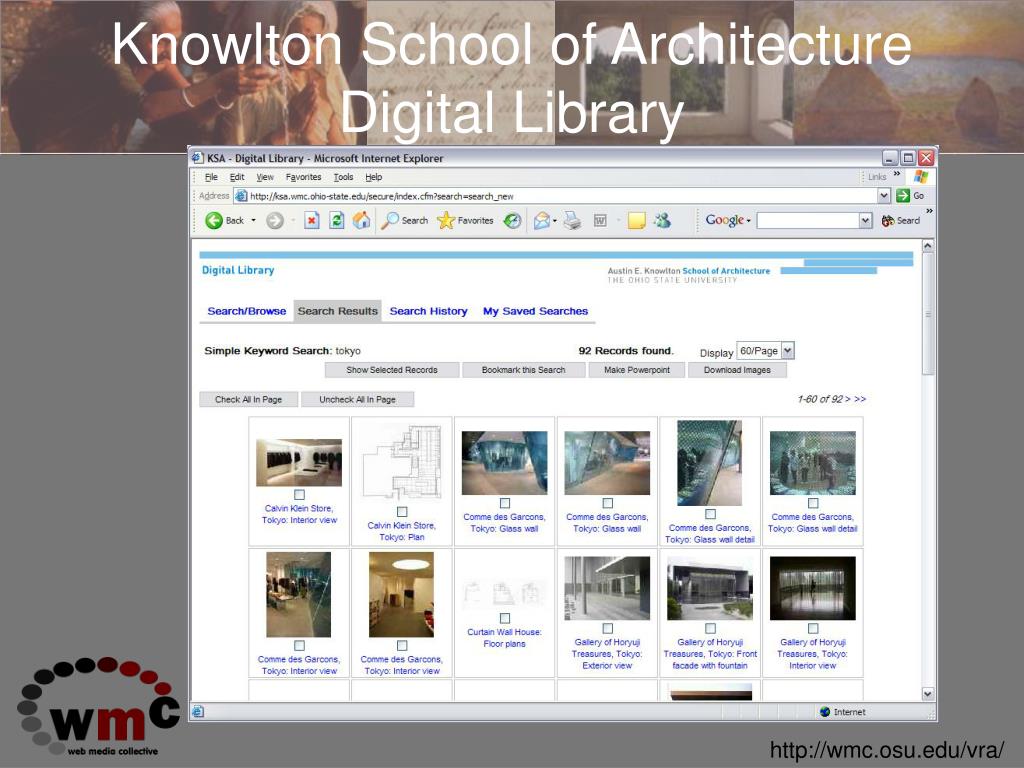Click the Digital Library heading link
The width and height of the screenshot is (1024, 768).
click(x=238, y=270)
